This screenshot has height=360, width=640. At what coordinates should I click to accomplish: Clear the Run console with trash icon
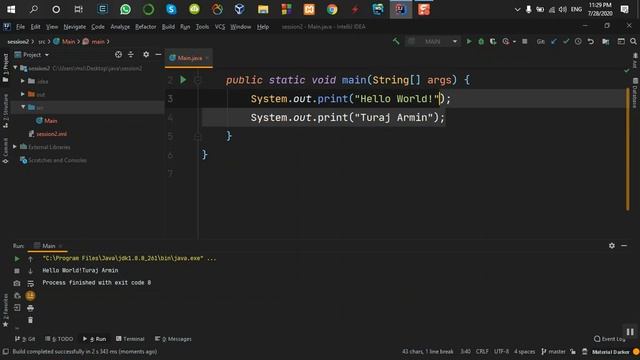coord(30,320)
